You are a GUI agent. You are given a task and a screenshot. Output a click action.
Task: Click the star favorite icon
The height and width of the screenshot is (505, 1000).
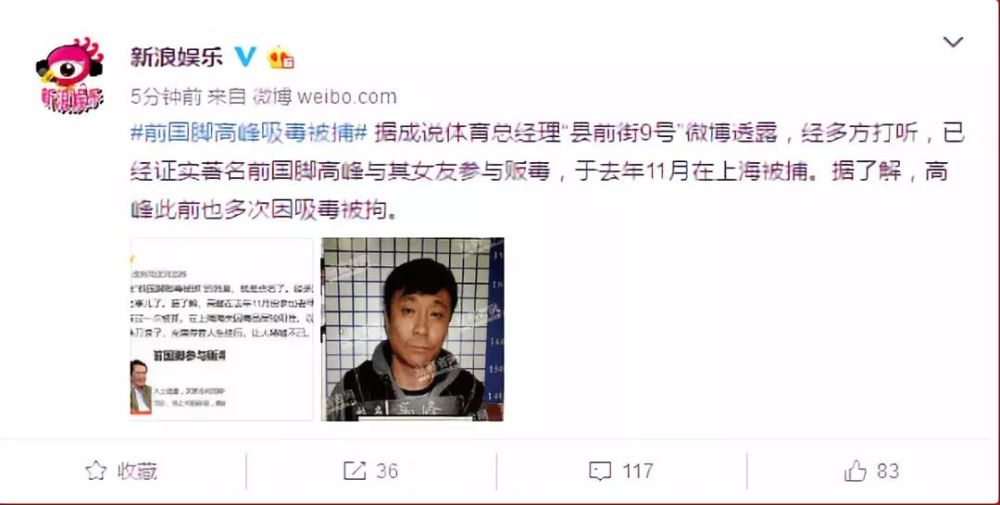[x=96, y=471]
